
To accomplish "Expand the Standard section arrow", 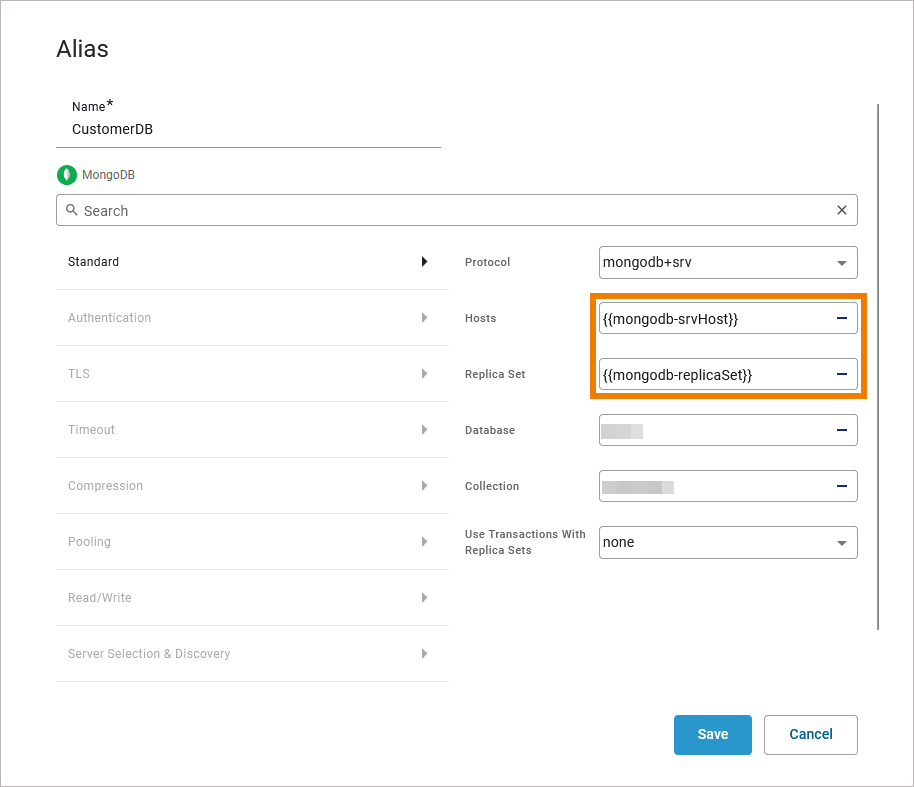I will tap(424, 262).
